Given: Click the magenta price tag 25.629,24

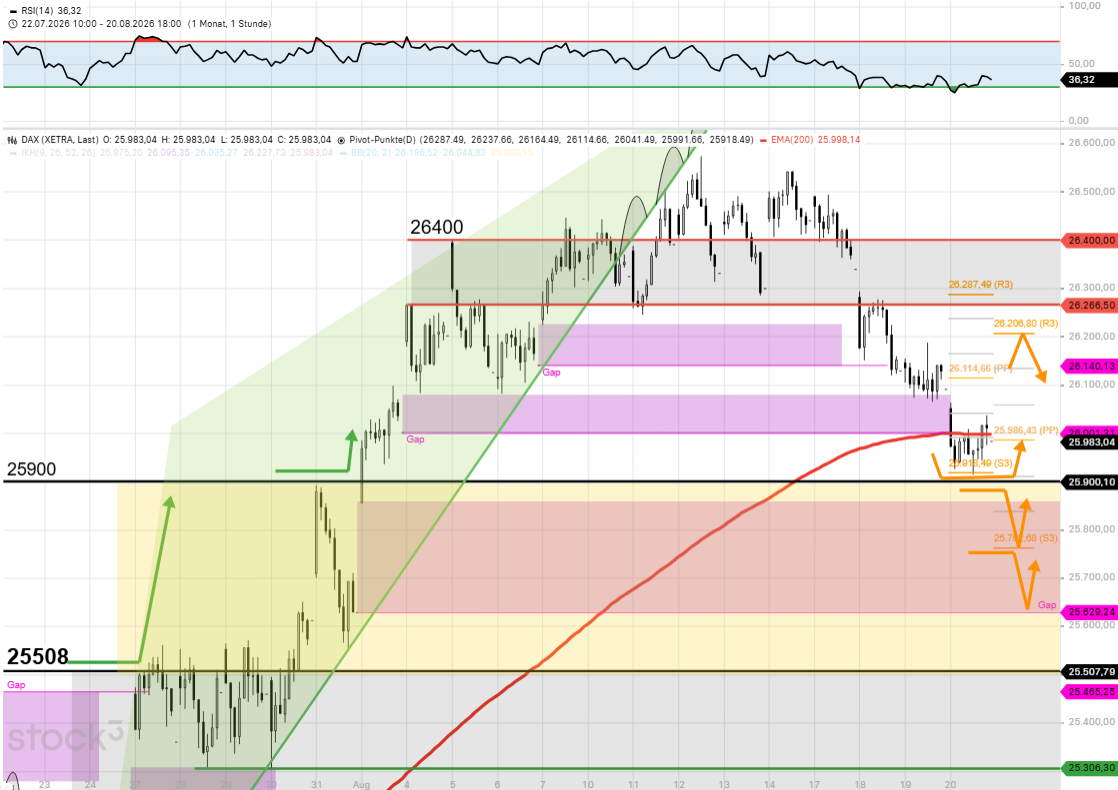Looking at the screenshot, I should coord(1091,612).
